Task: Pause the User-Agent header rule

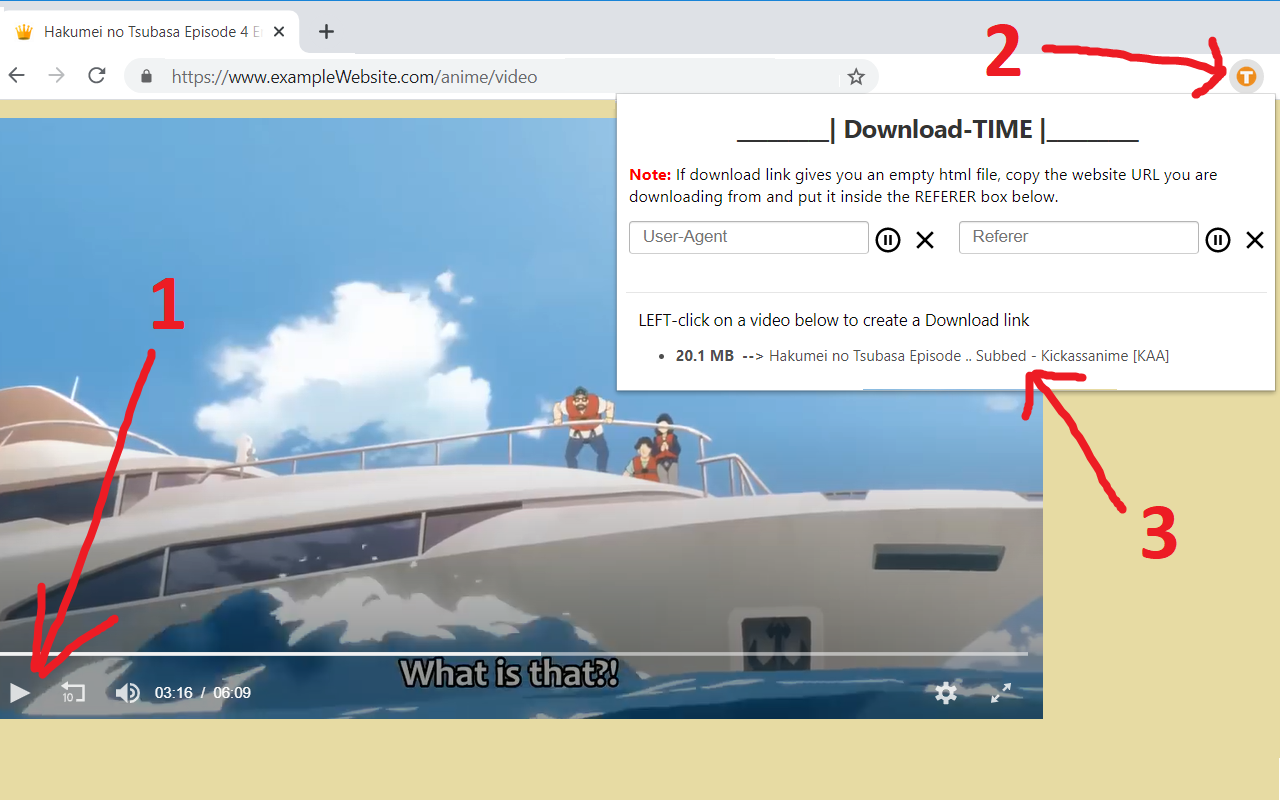Action: pos(888,239)
